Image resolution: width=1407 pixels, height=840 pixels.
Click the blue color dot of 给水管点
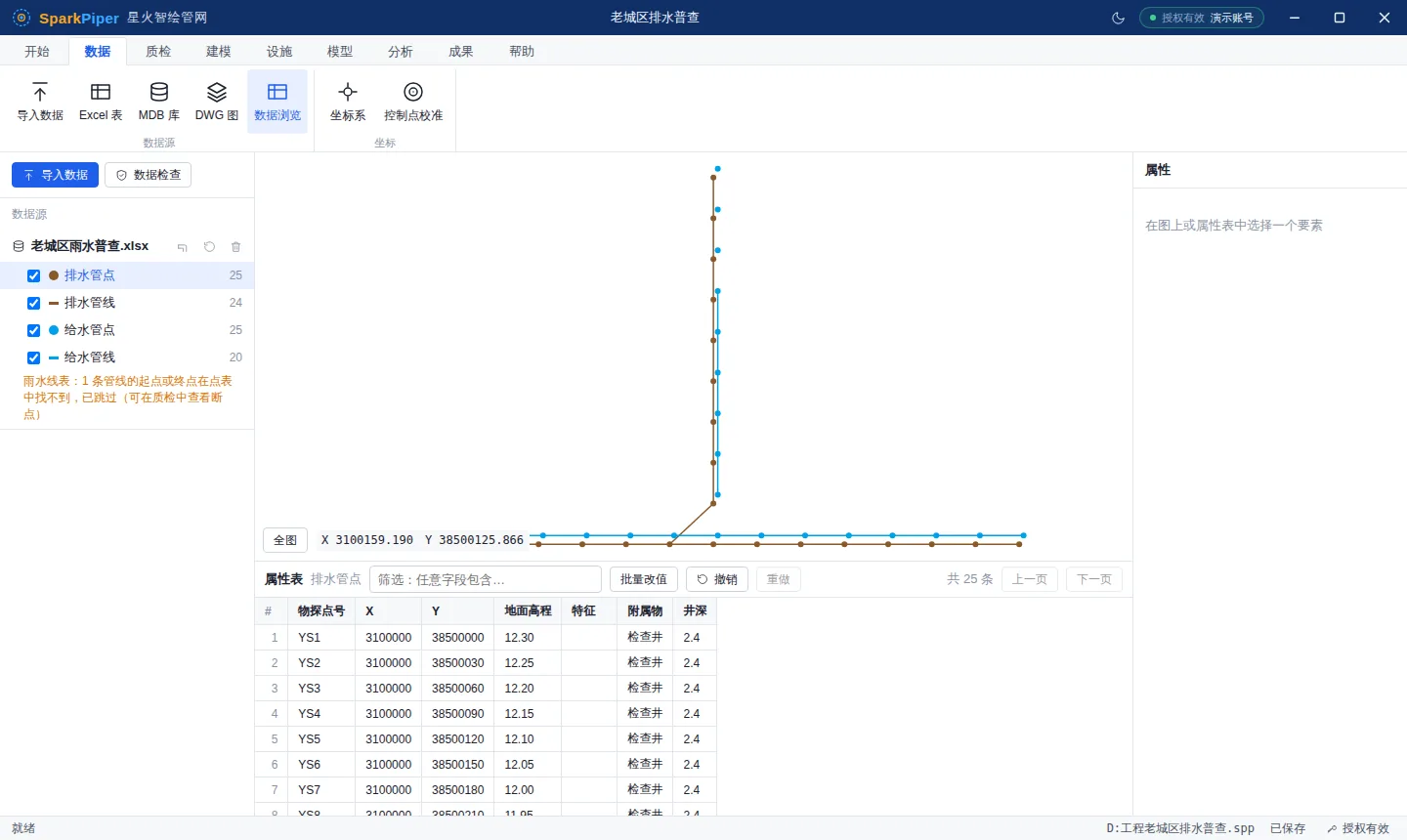point(54,330)
